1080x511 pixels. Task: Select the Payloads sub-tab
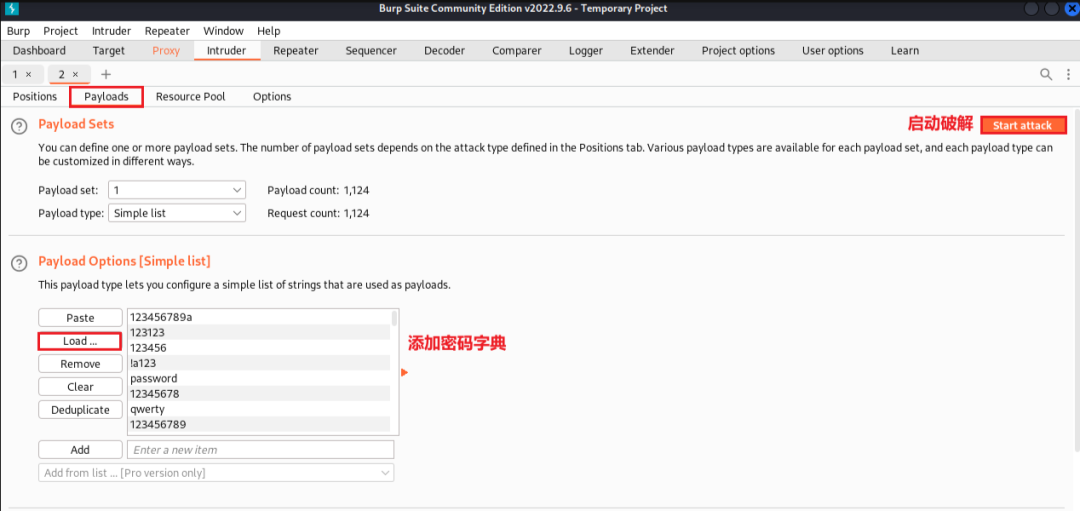tap(107, 97)
